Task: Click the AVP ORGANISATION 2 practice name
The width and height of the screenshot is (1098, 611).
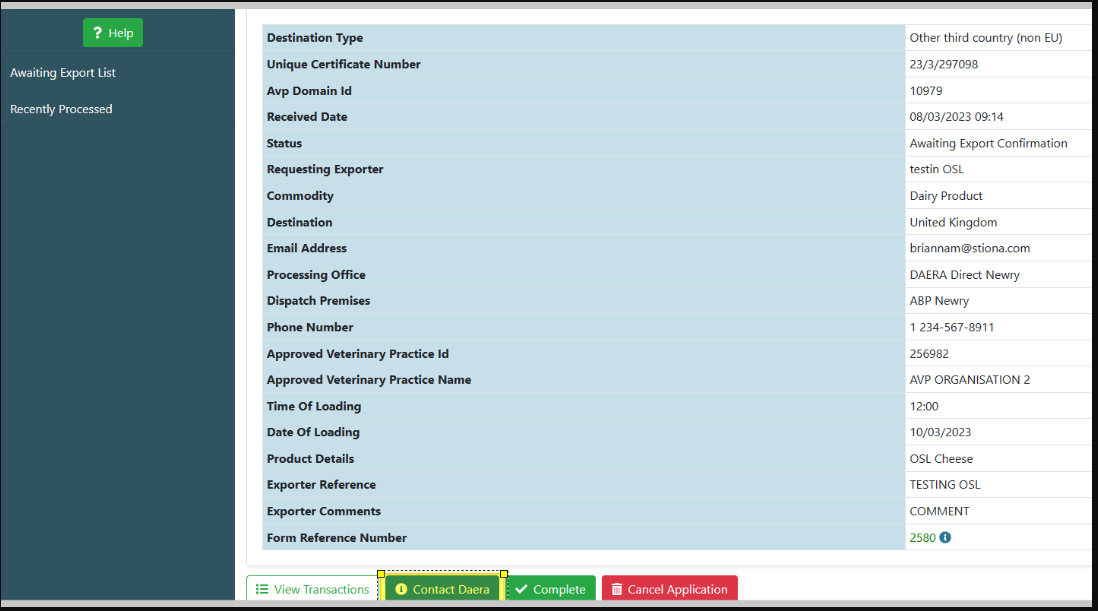Action: pyautogui.click(x=969, y=380)
